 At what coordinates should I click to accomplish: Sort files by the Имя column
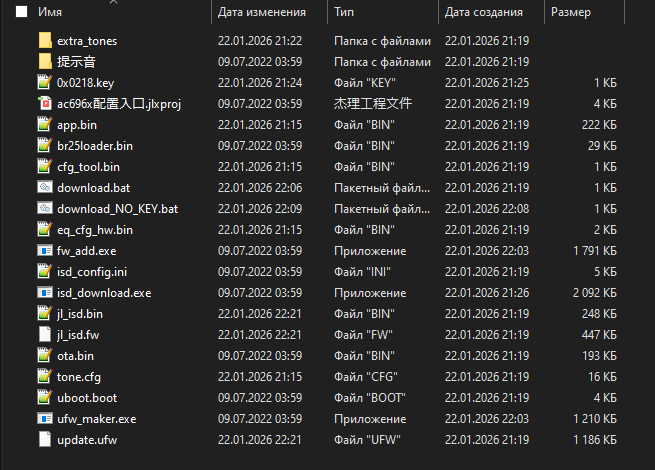(52, 13)
